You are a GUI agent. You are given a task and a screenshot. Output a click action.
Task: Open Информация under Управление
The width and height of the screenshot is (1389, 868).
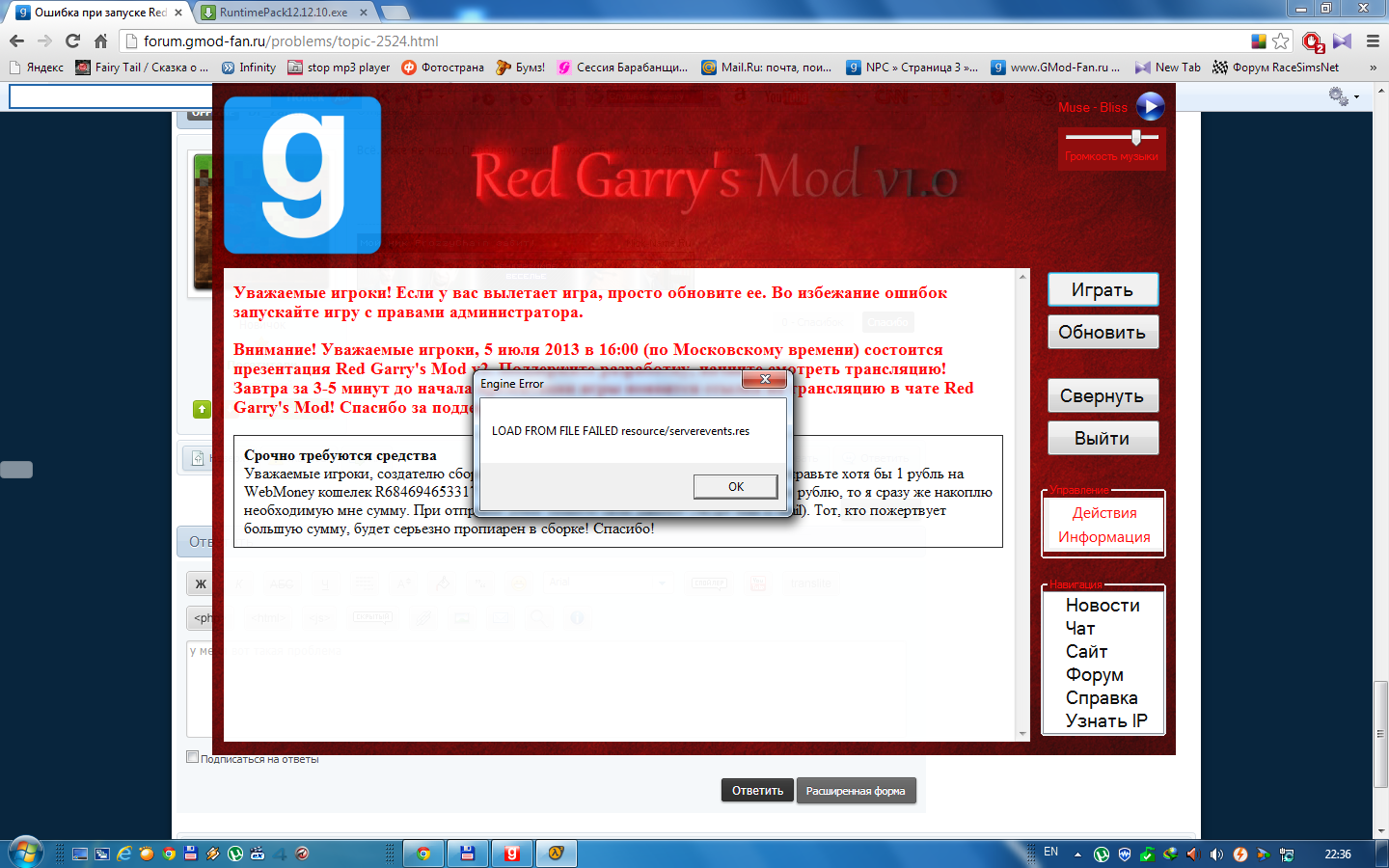pyautogui.click(x=1104, y=537)
